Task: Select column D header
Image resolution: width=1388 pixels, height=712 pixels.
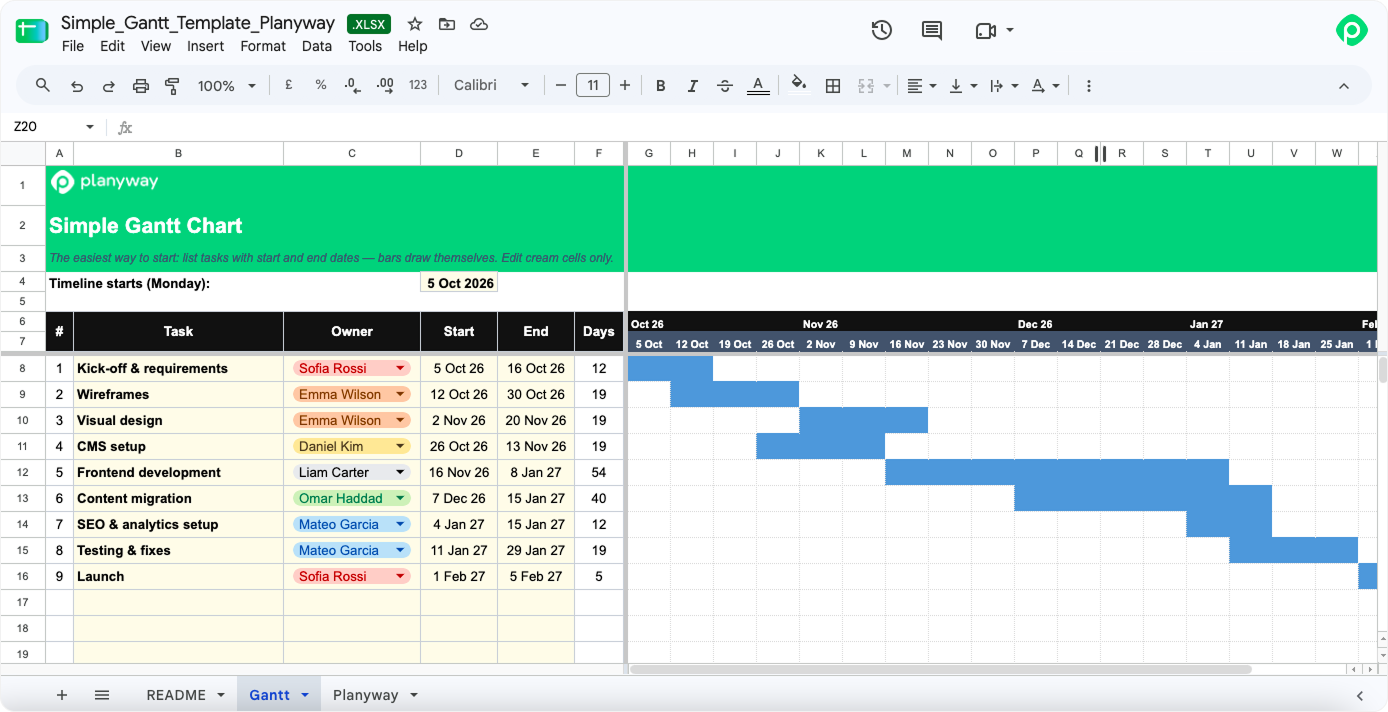Action: (x=459, y=153)
